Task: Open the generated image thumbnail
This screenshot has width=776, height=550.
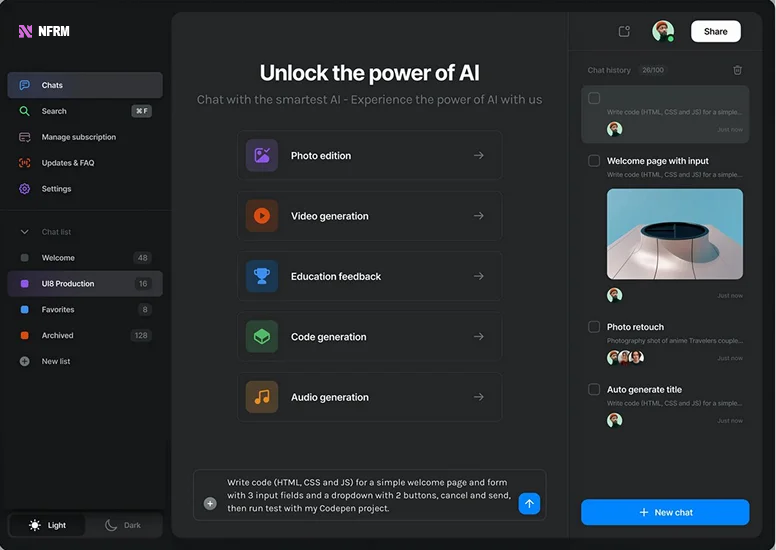Action: point(675,234)
